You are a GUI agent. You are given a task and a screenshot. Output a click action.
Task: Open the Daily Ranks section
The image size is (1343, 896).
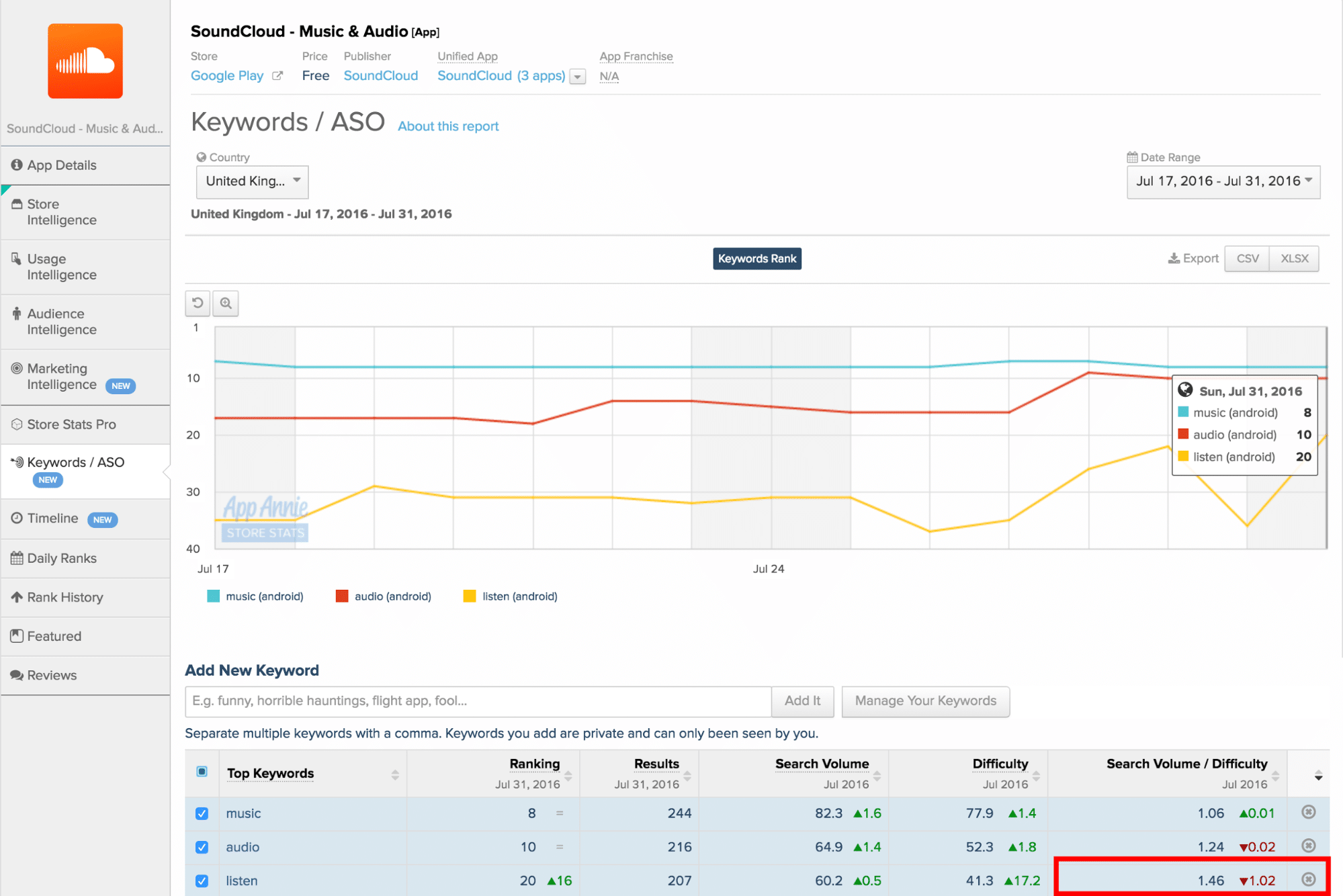point(62,558)
